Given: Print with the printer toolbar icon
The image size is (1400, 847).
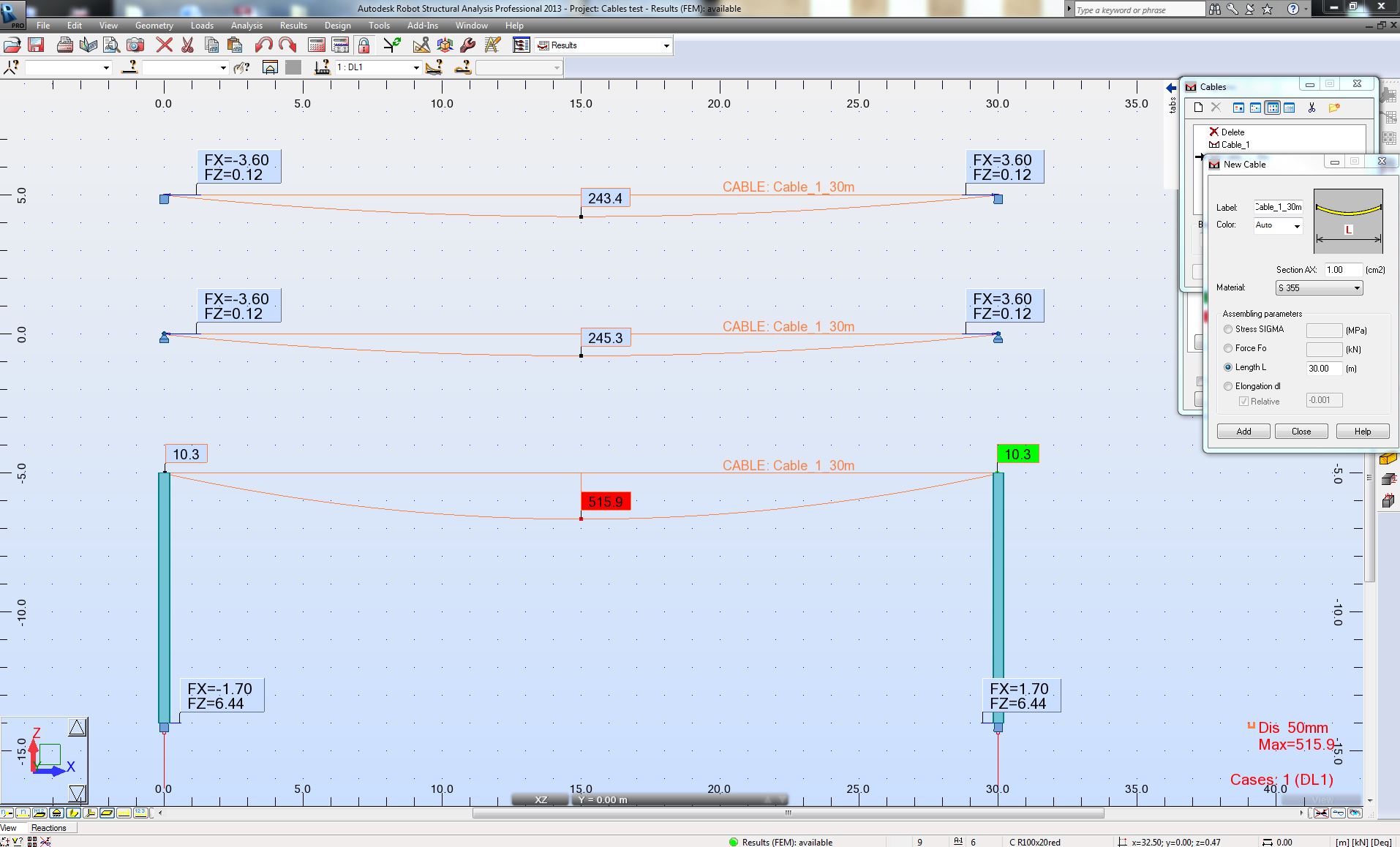Looking at the screenshot, I should click(64, 45).
